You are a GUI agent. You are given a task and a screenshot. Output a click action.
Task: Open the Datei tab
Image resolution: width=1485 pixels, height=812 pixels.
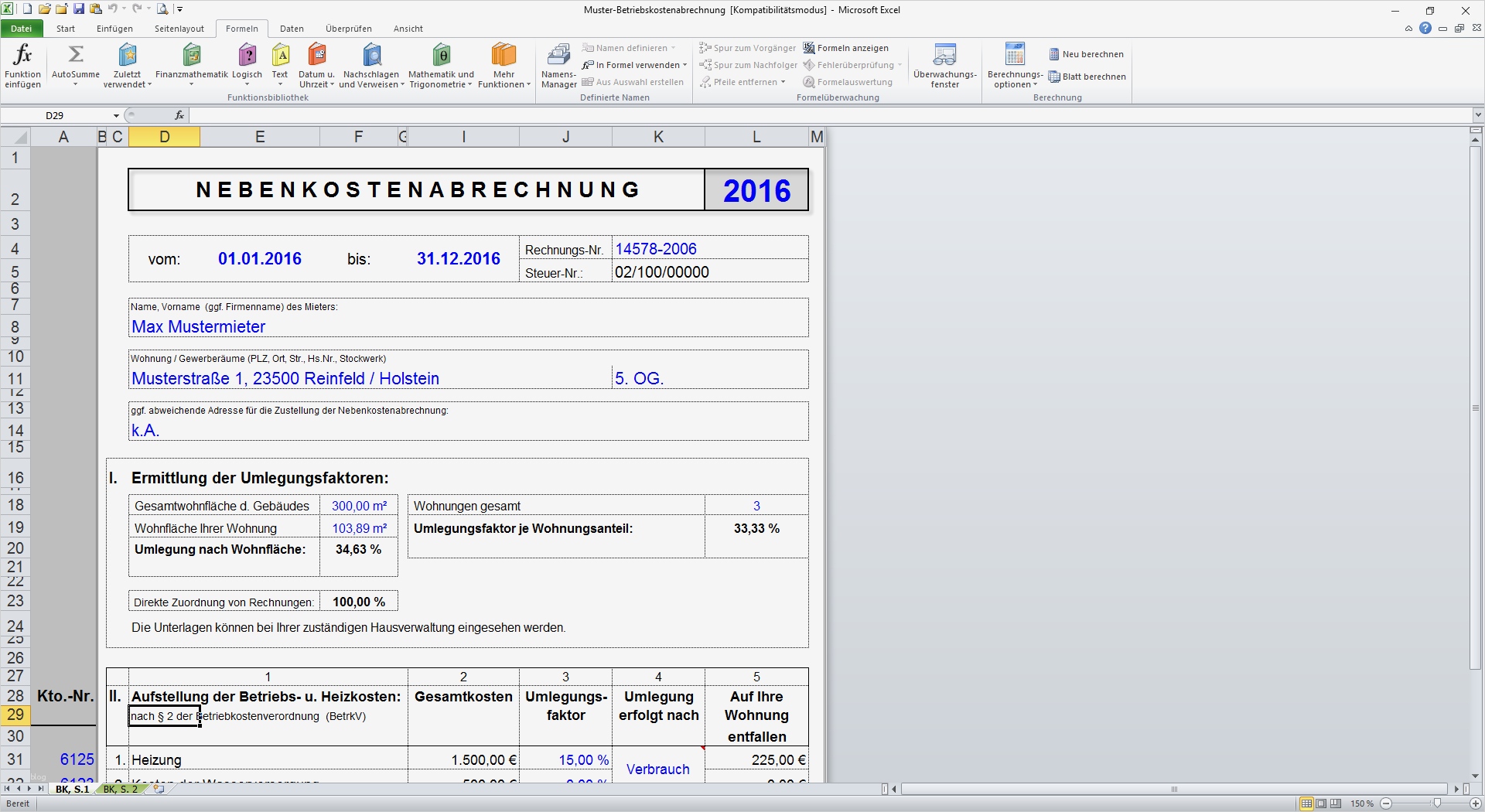point(22,28)
